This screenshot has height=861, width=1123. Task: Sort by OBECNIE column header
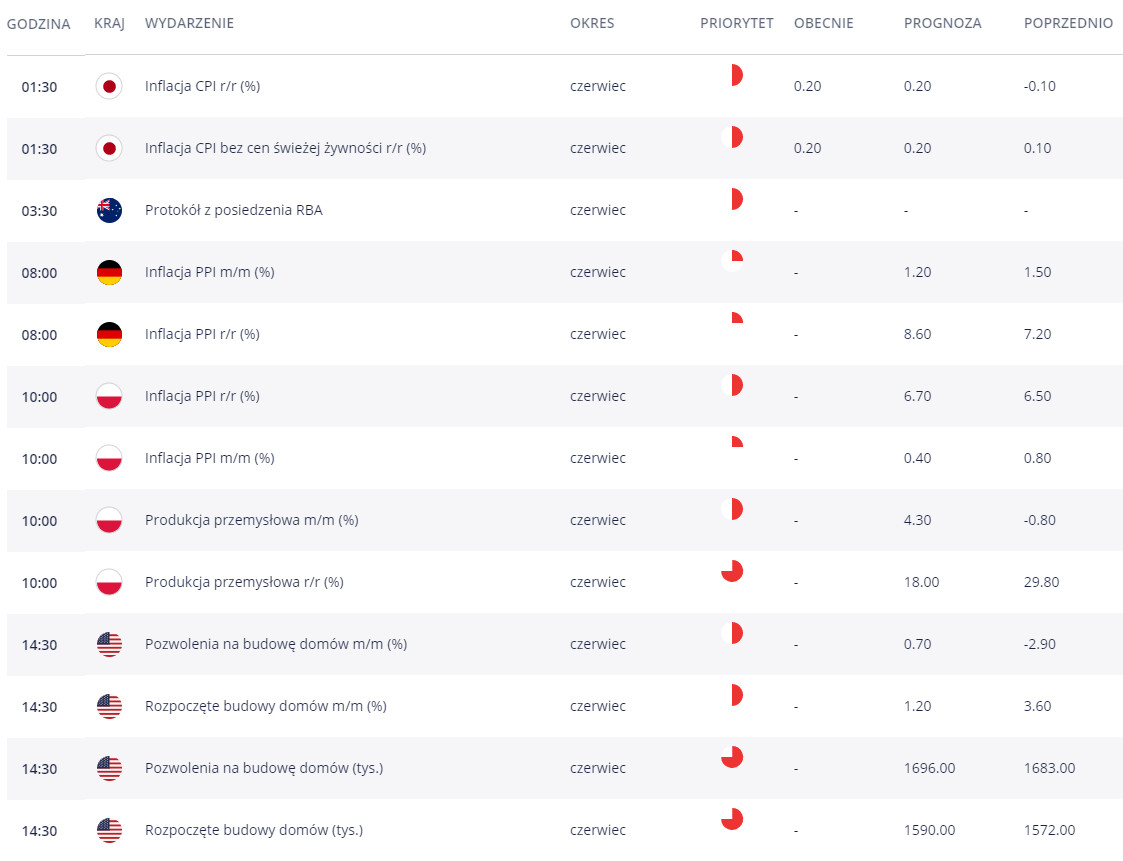(x=824, y=23)
